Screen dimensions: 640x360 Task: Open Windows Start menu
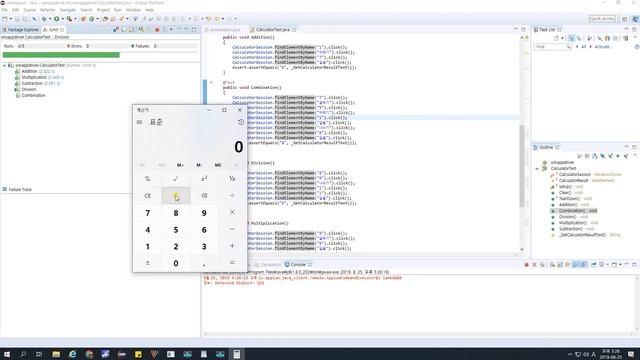(x=7, y=354)
